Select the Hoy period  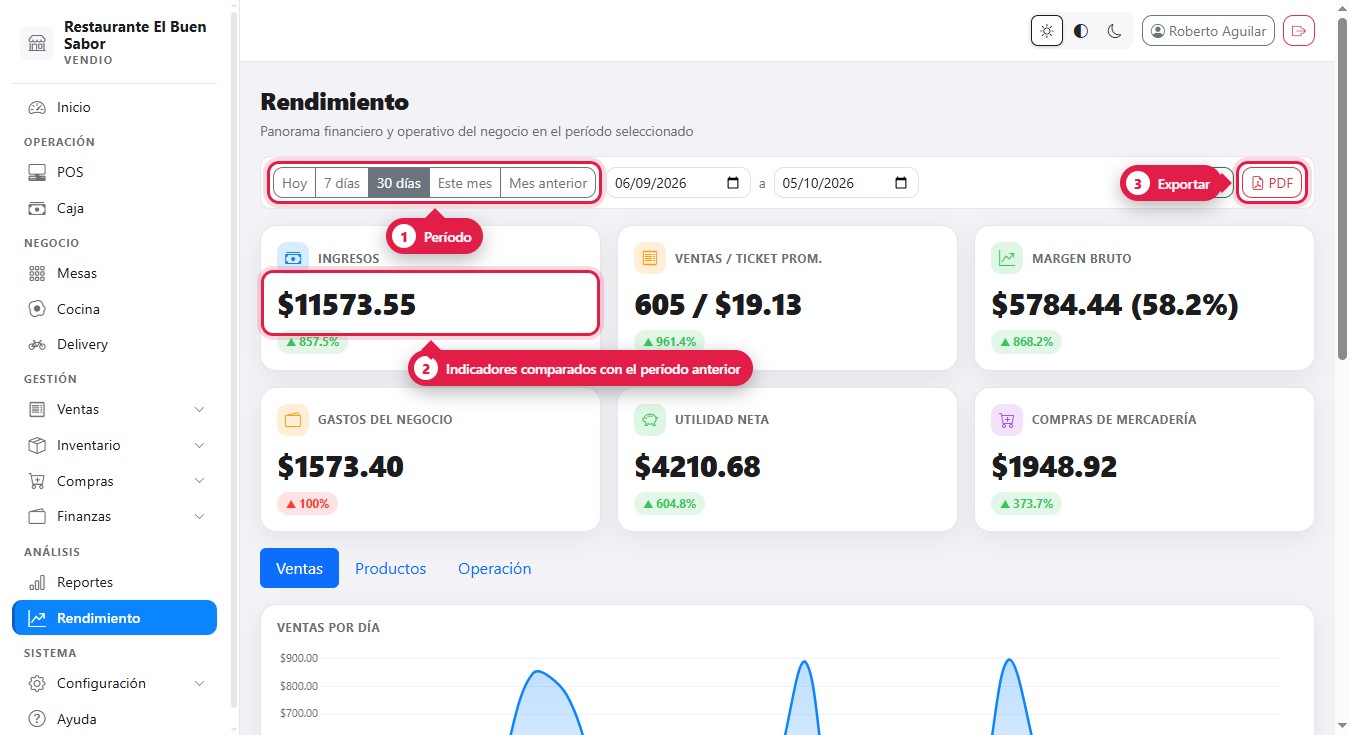(x=294, y=183)
